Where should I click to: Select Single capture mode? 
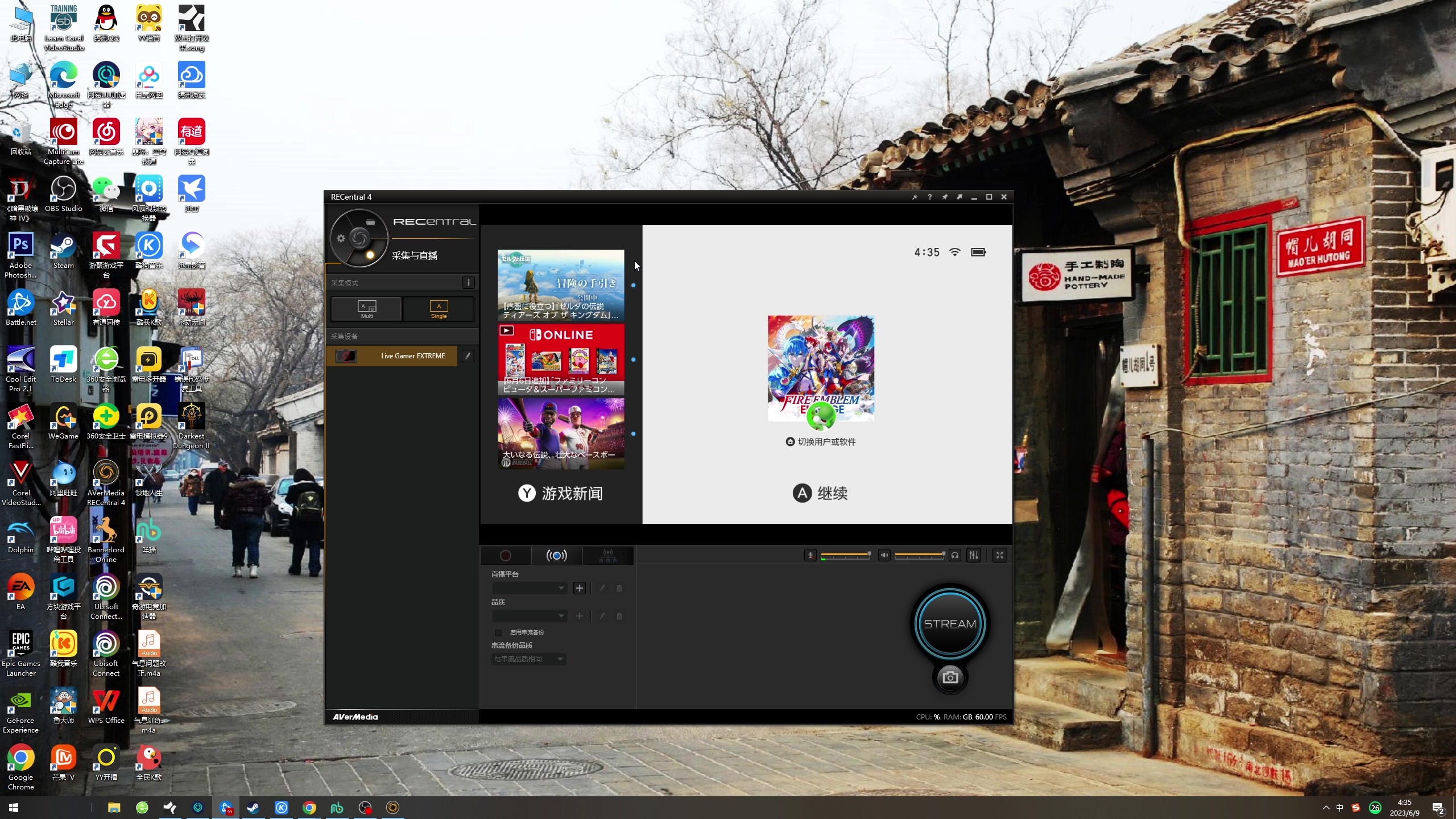[x=439, y=309]
